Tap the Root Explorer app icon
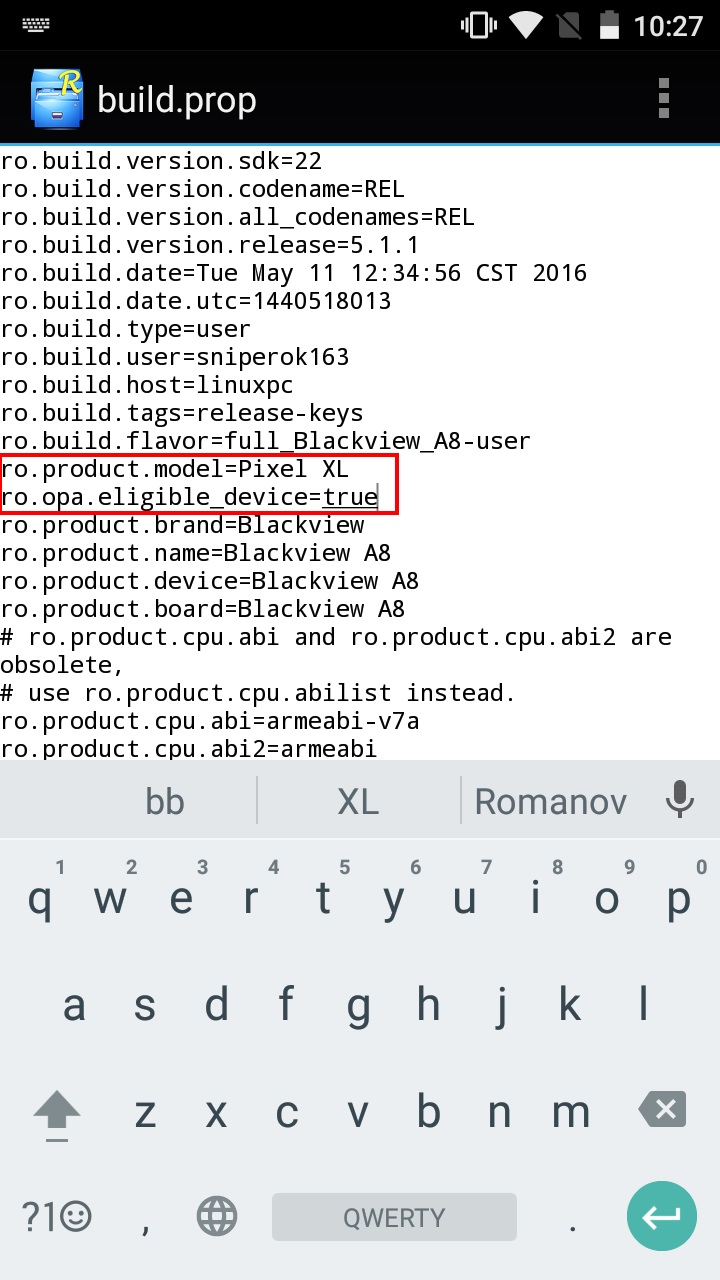The image size is (720, 1280). point(56,99)
